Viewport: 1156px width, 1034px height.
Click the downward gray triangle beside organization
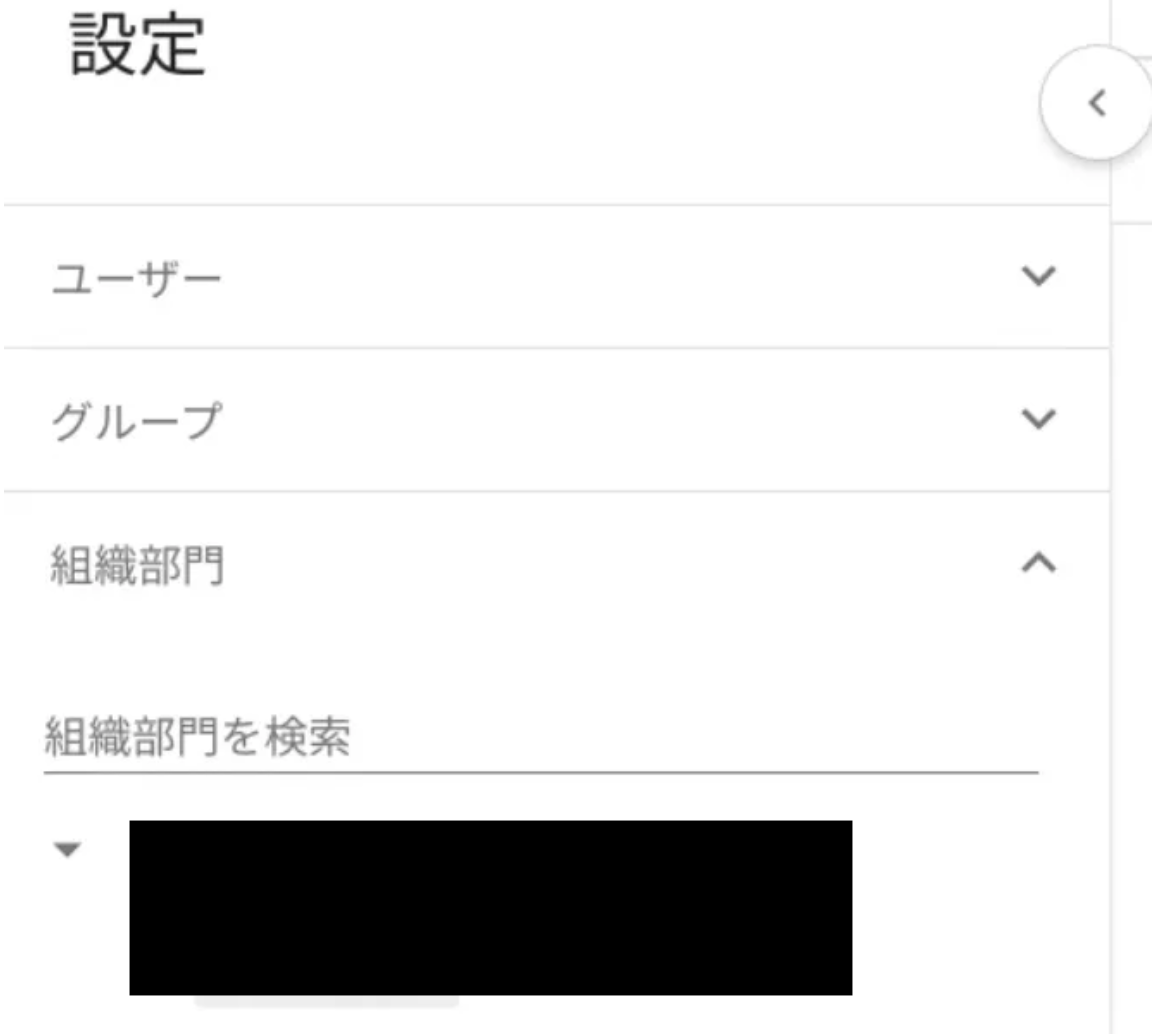pyautogui.click(x=67, y=850)
